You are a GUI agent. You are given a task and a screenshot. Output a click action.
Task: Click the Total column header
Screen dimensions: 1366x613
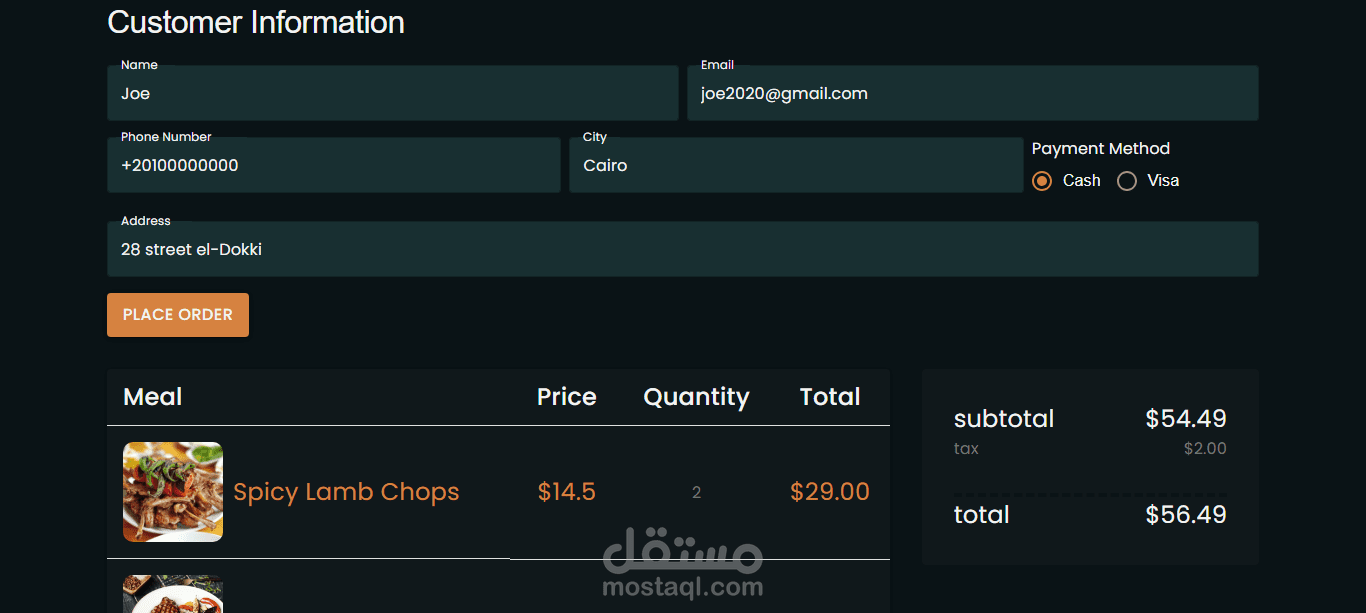pyautogui.click(x=830, y=397)
